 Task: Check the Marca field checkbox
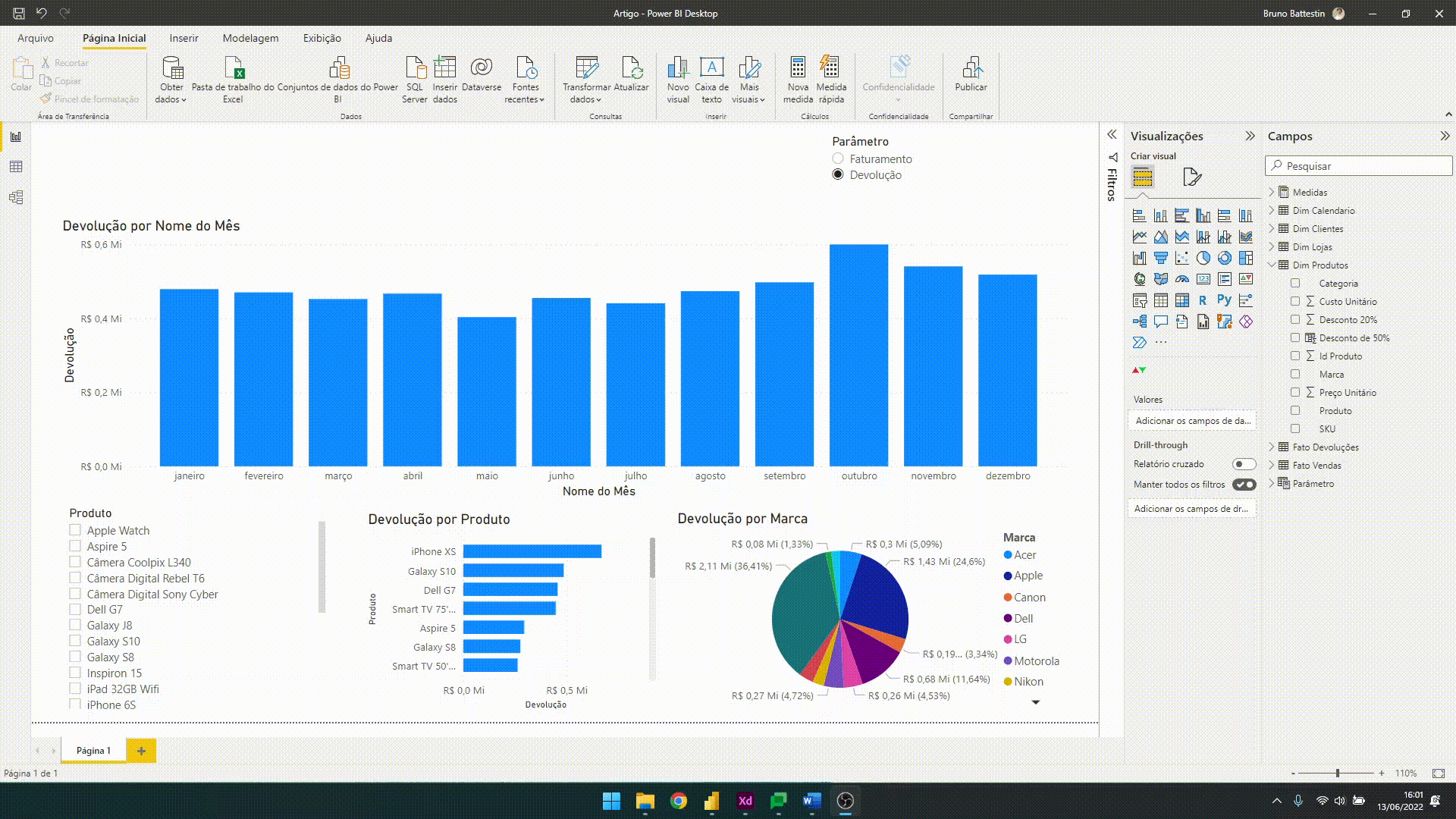(1295, 374)
